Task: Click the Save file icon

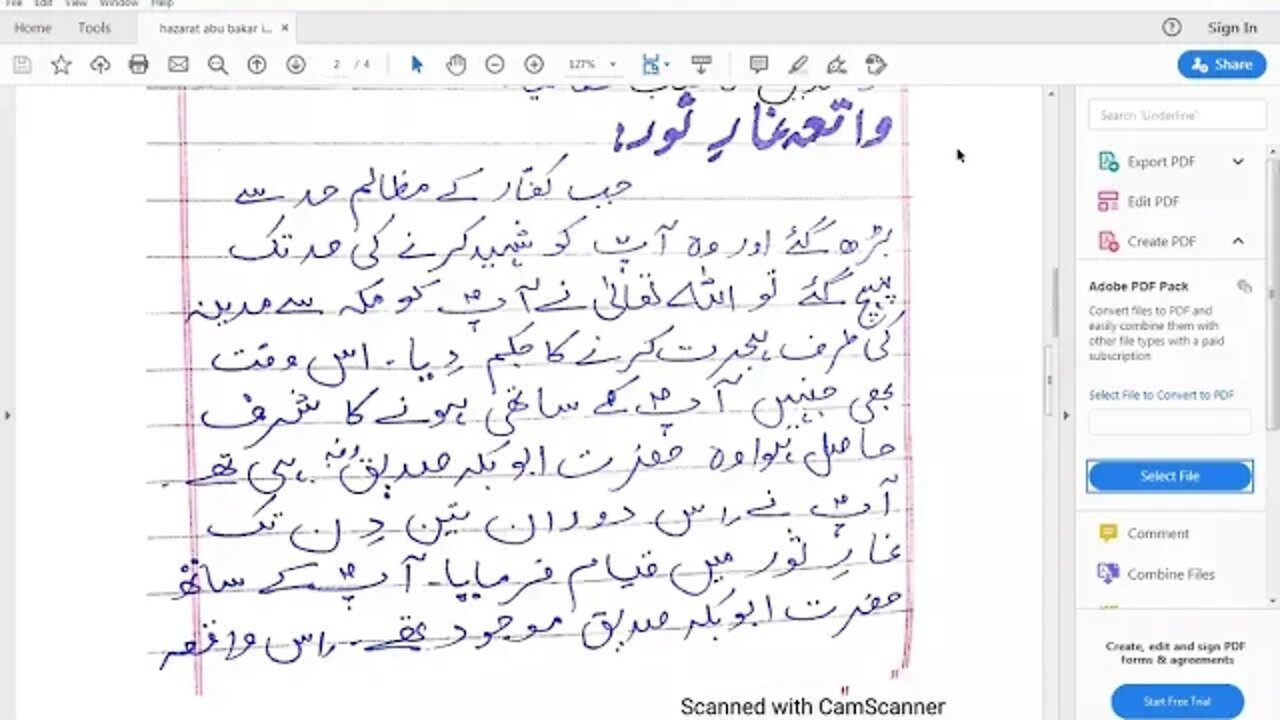Action: coord(22,65)
